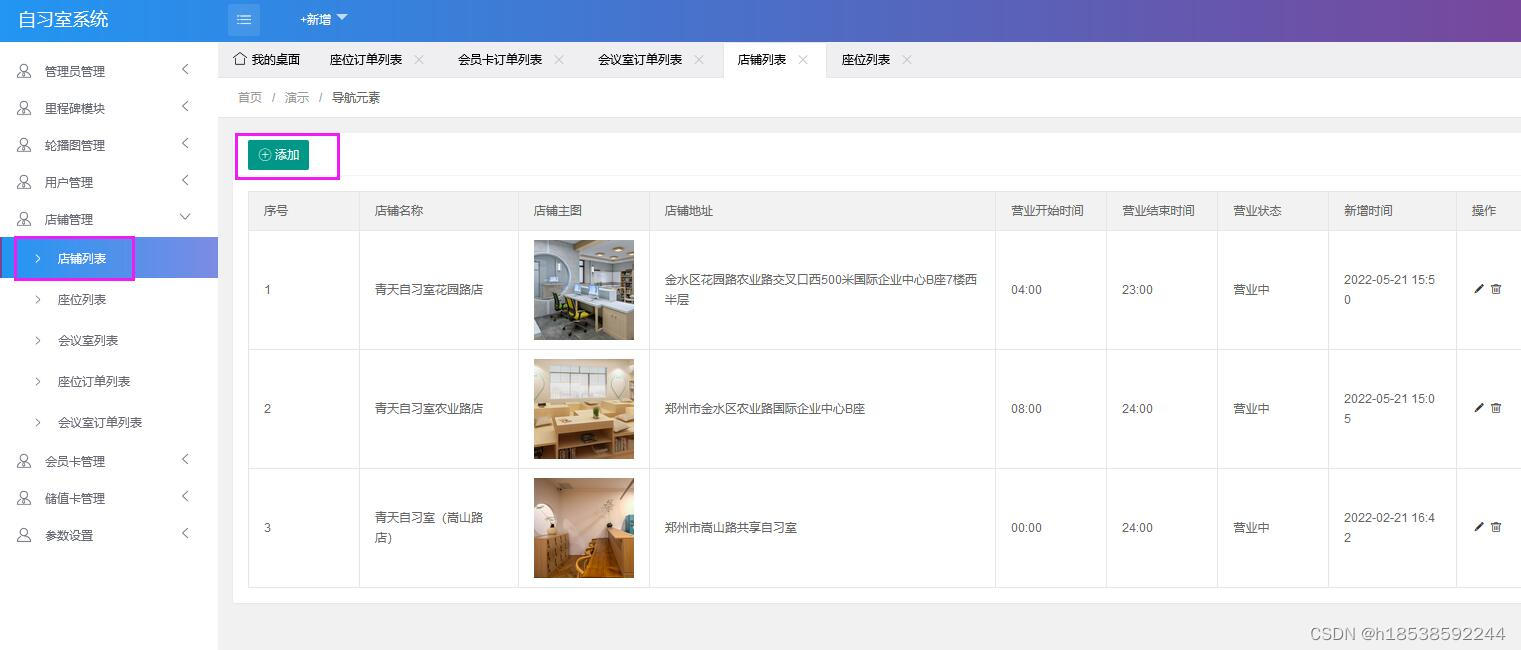Toggle the sidebar collapse hamburger icon
This screenshot has height=650, width=1521.
(244, 20)
